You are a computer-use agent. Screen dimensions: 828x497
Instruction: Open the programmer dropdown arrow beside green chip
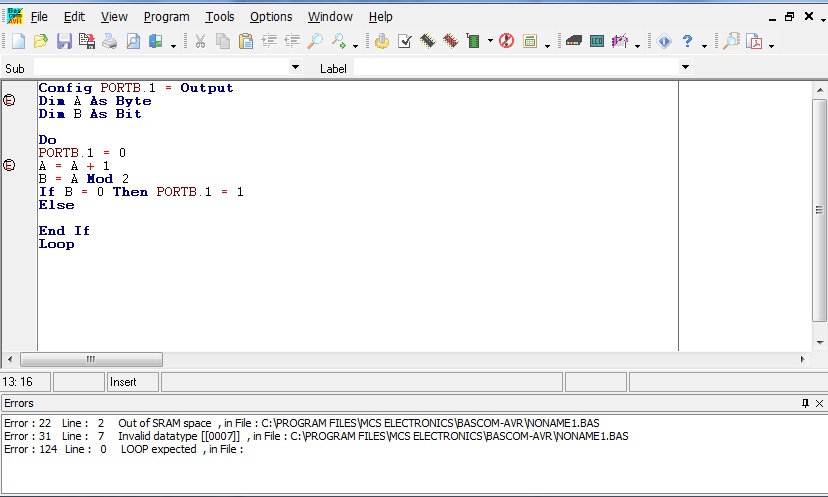(490, 41)
